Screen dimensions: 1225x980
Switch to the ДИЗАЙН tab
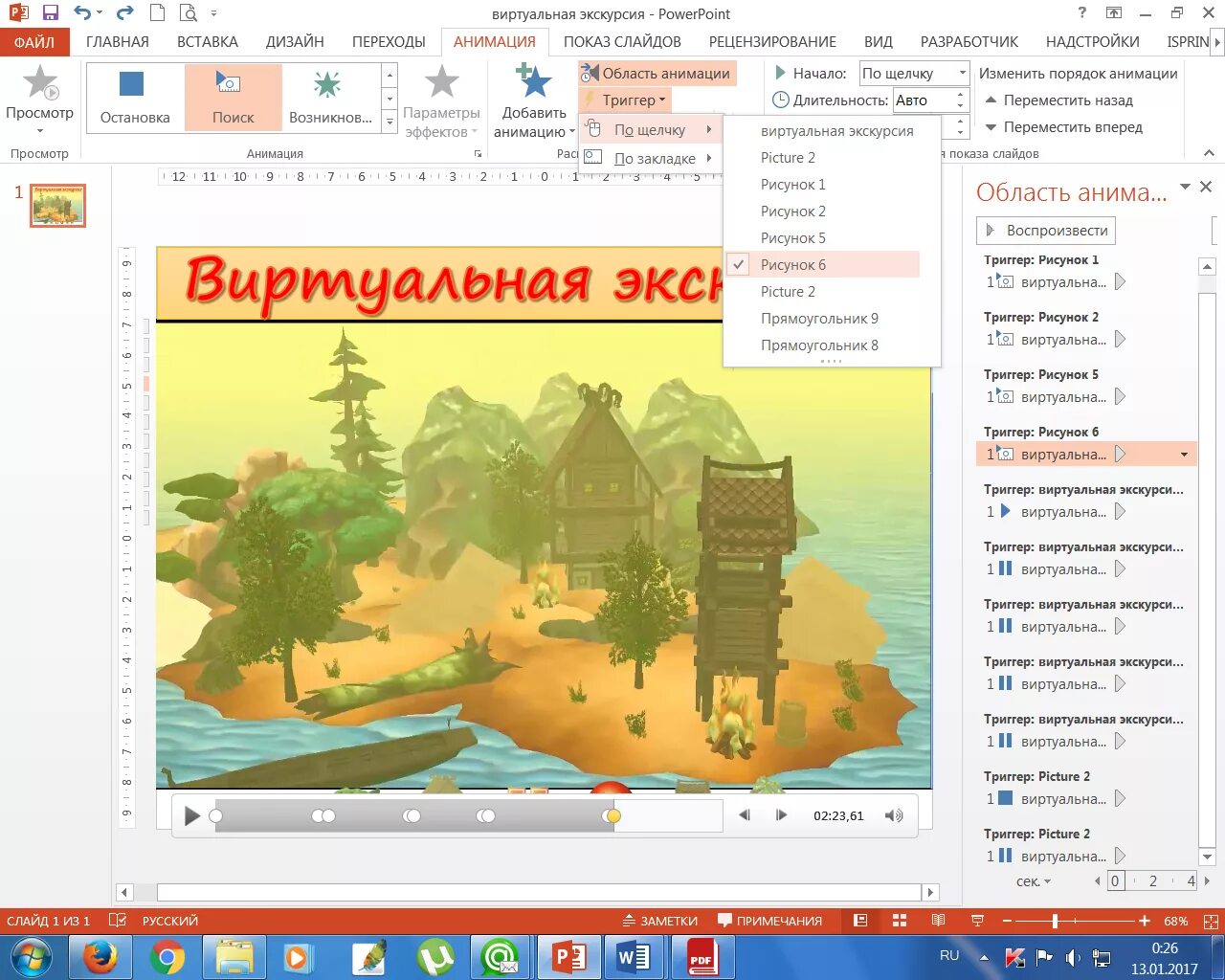tap(295, 42)
